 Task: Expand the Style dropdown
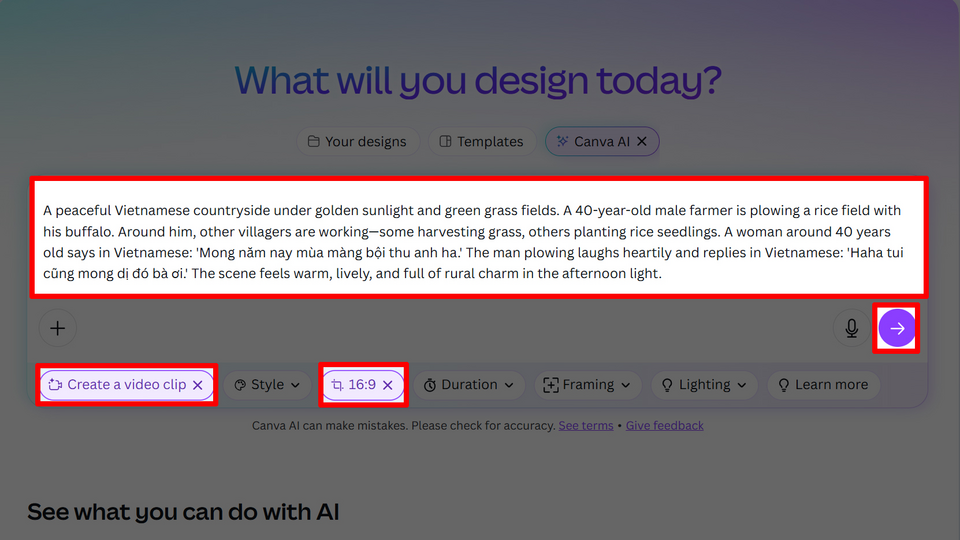(267, 385)
